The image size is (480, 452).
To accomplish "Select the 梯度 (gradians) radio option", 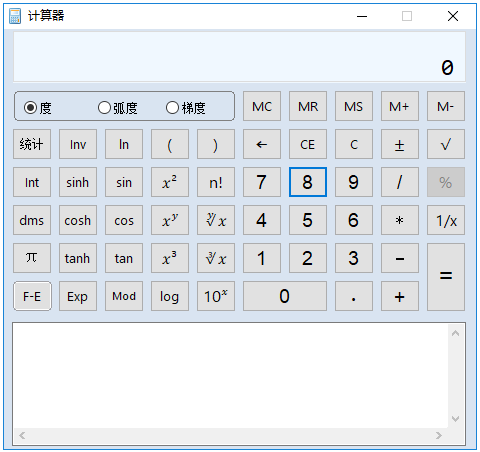I will point(186,108).
